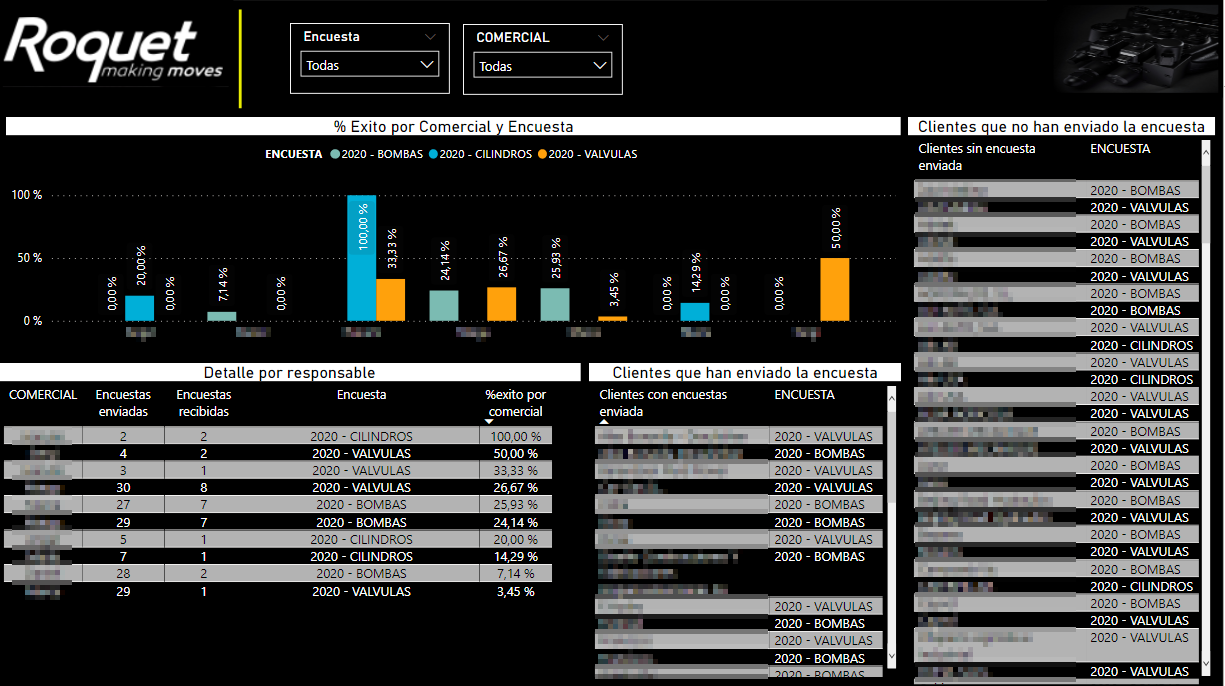
Task: Click the cyan 20,00 % bar in the chart
Action: tap(140, 308)
